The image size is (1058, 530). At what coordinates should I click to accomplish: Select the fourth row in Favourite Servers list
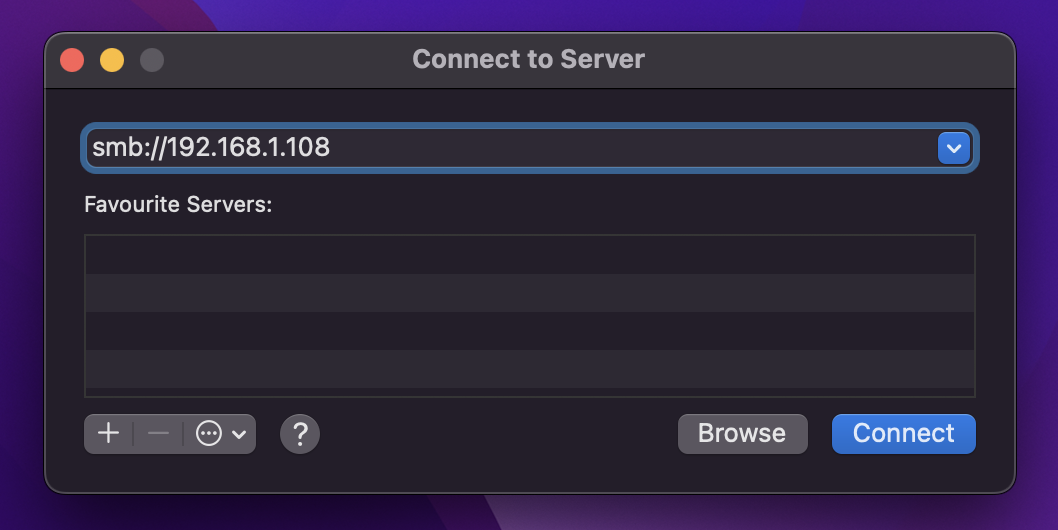click(529, 369)
